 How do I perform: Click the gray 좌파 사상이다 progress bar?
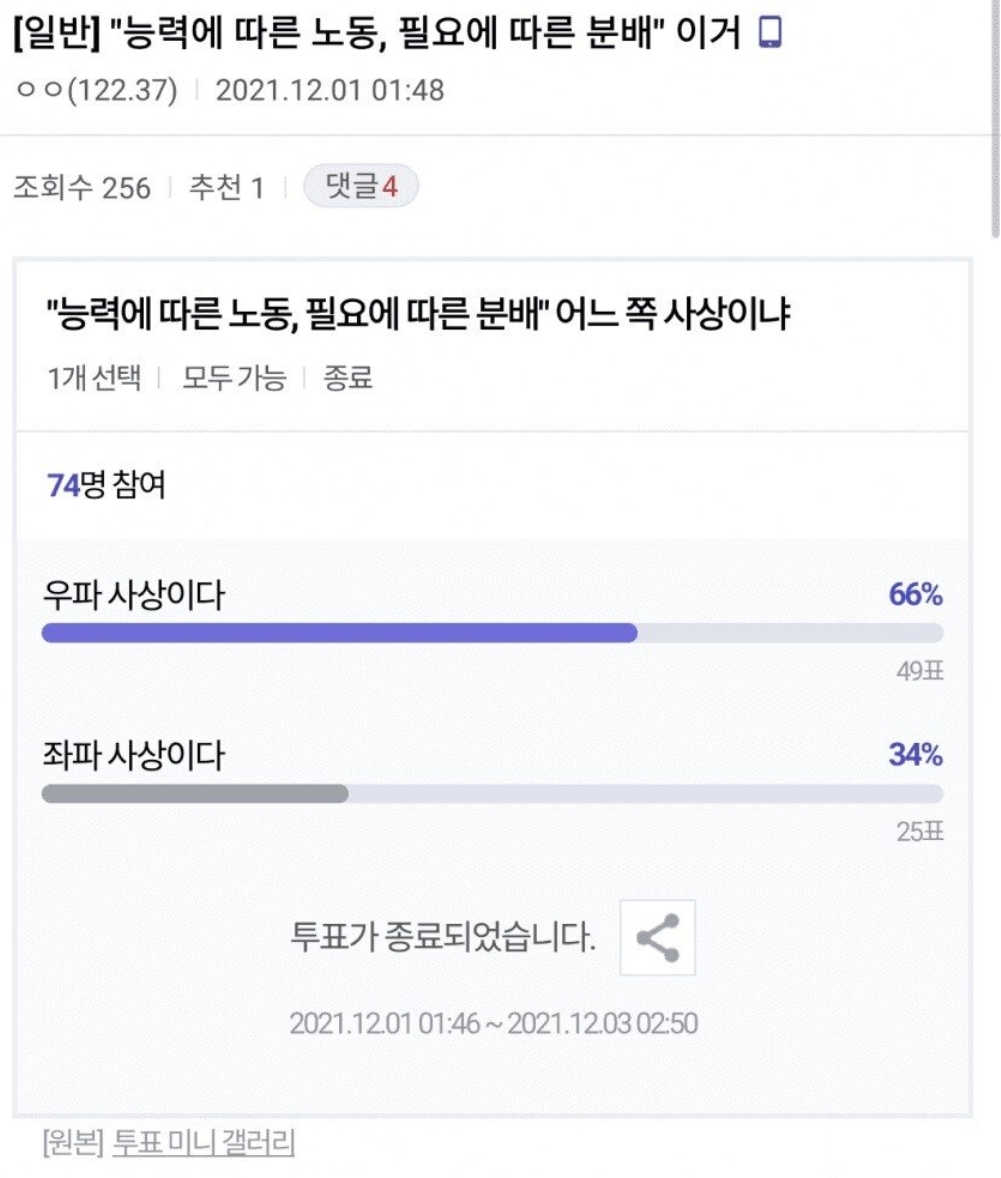click(195, 794)
